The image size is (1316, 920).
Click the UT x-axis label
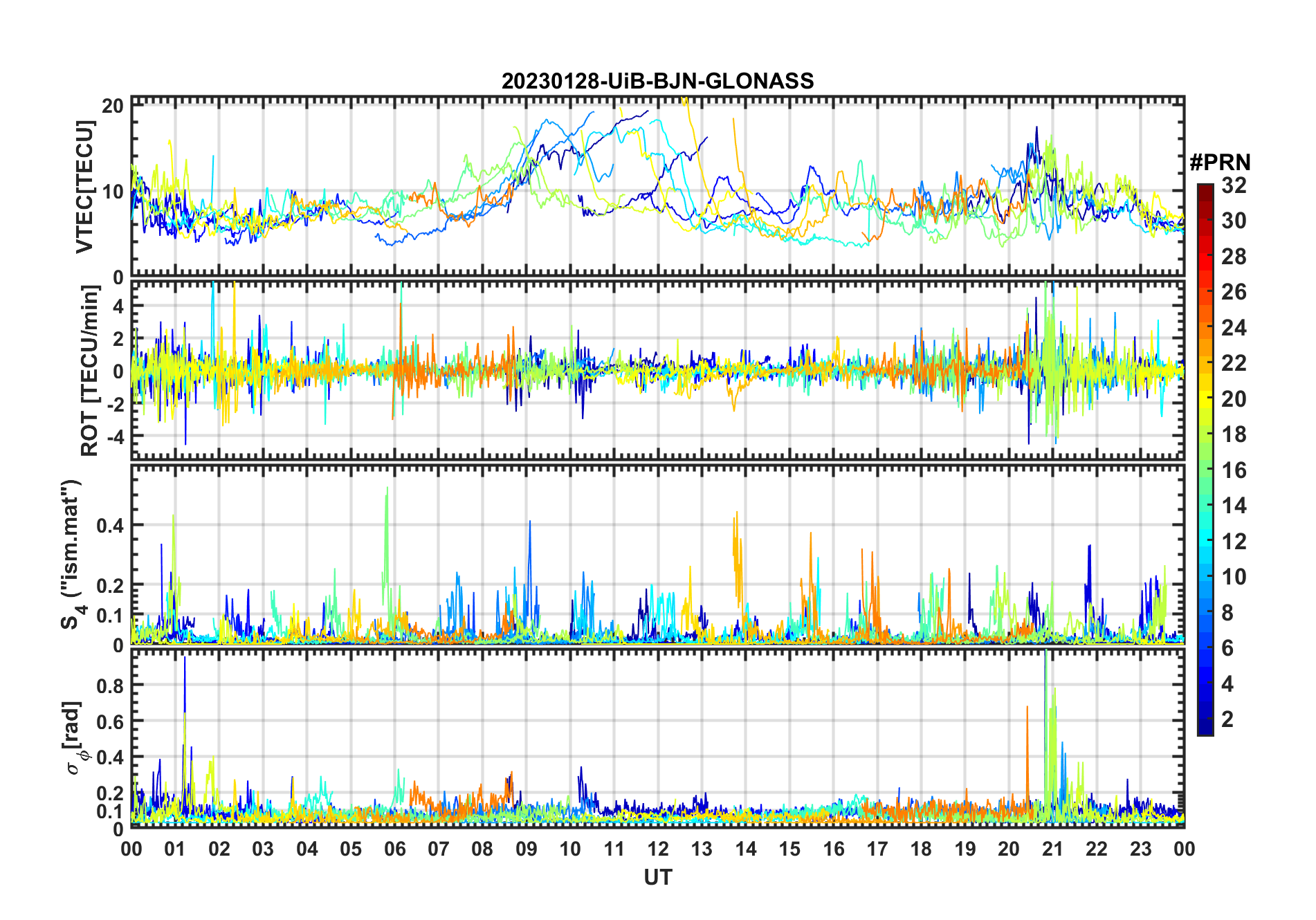click(657, 877)
